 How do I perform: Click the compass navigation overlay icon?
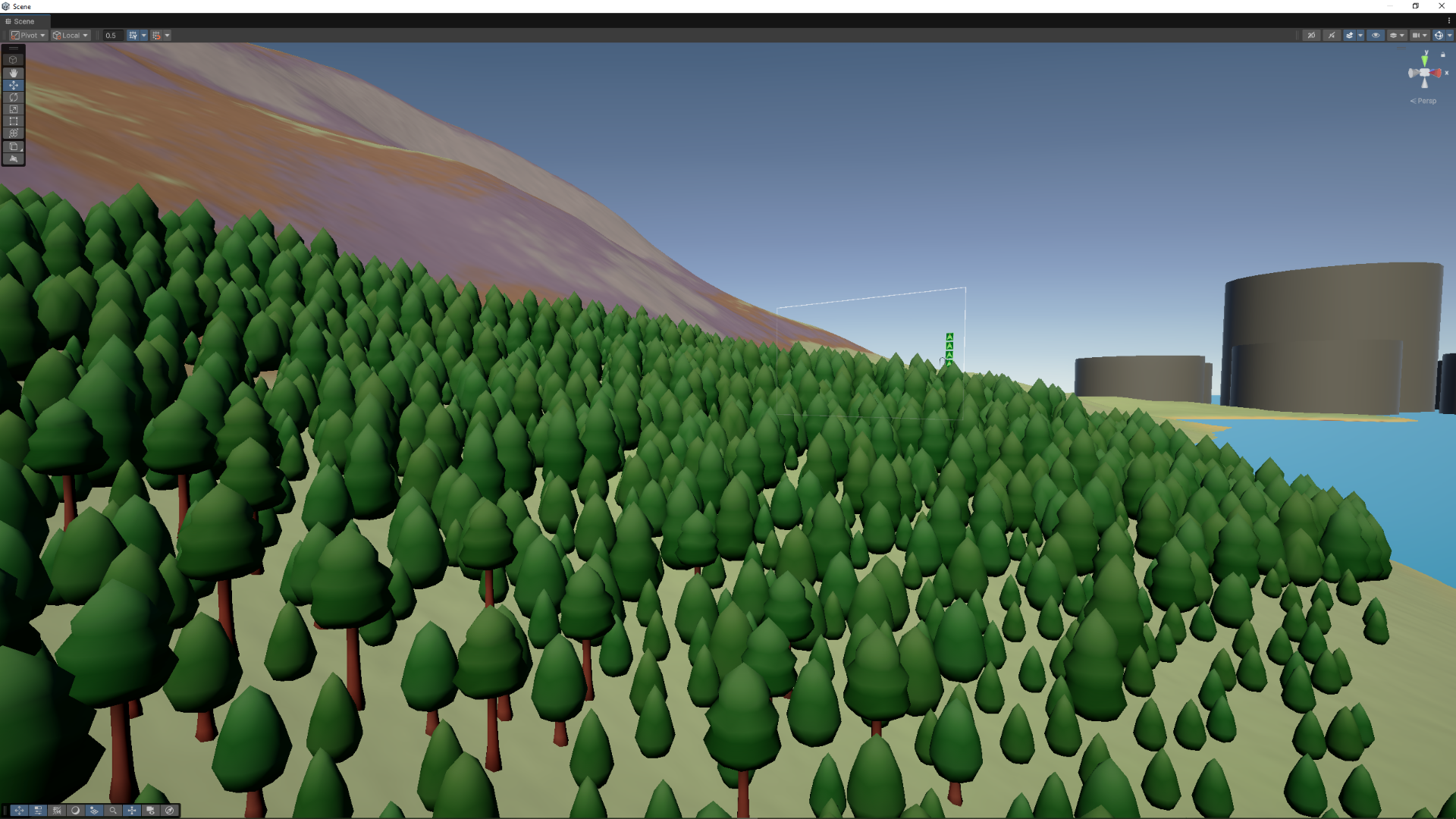(x=170, y=811)
